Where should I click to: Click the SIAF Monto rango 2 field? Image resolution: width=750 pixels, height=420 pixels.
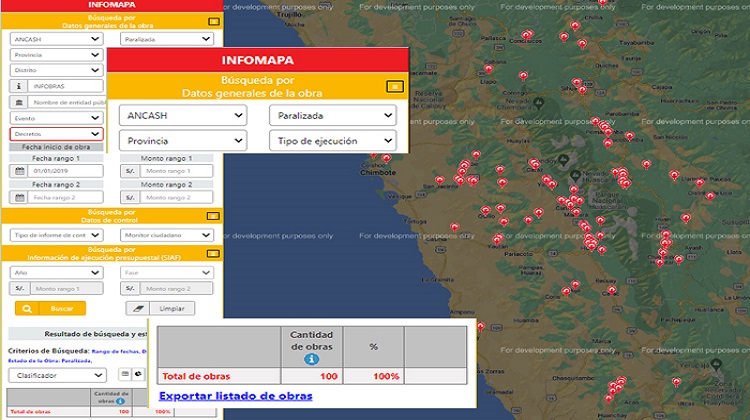point(176,288)
